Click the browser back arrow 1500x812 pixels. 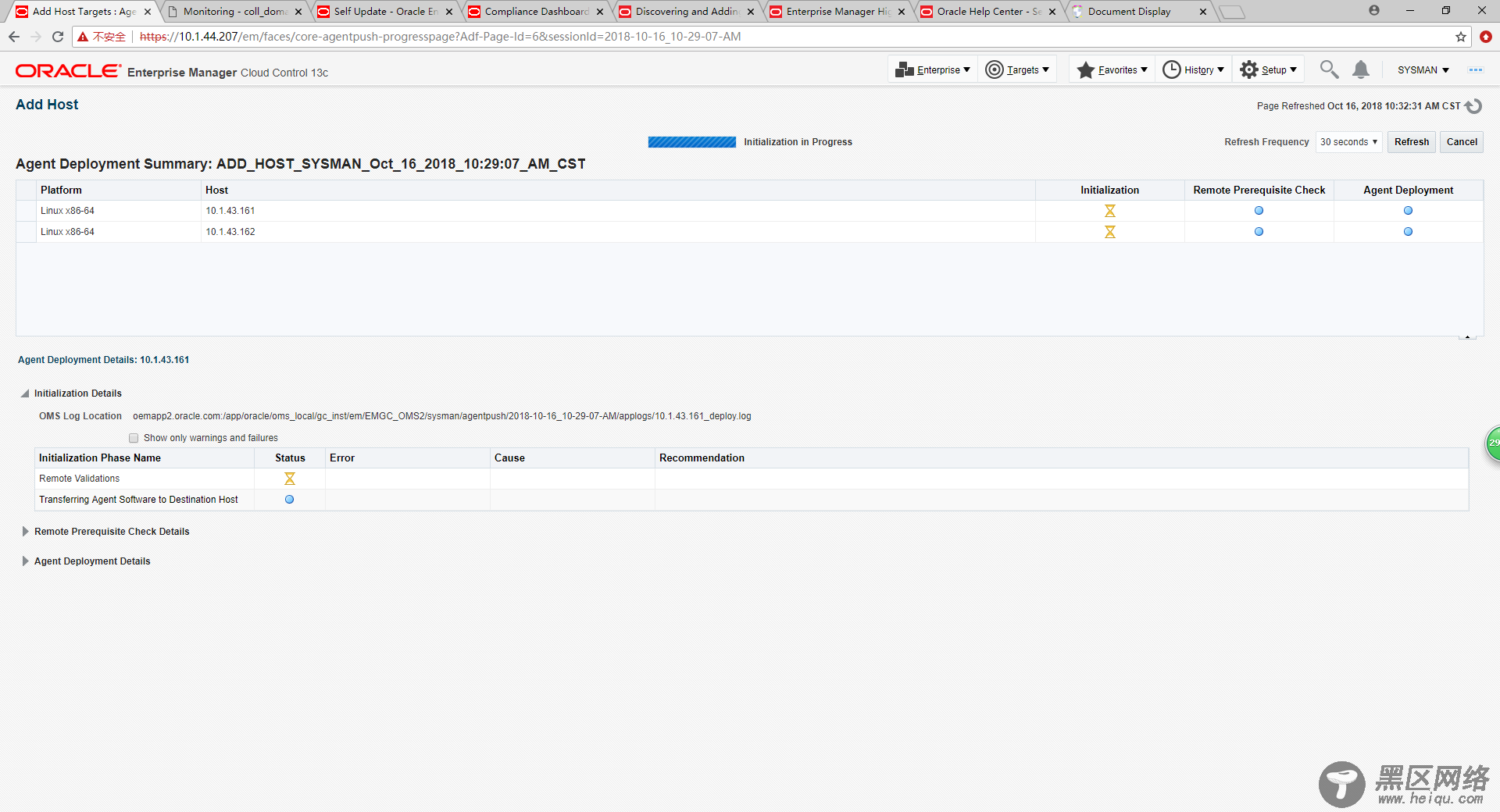click(x=14, y=37)
